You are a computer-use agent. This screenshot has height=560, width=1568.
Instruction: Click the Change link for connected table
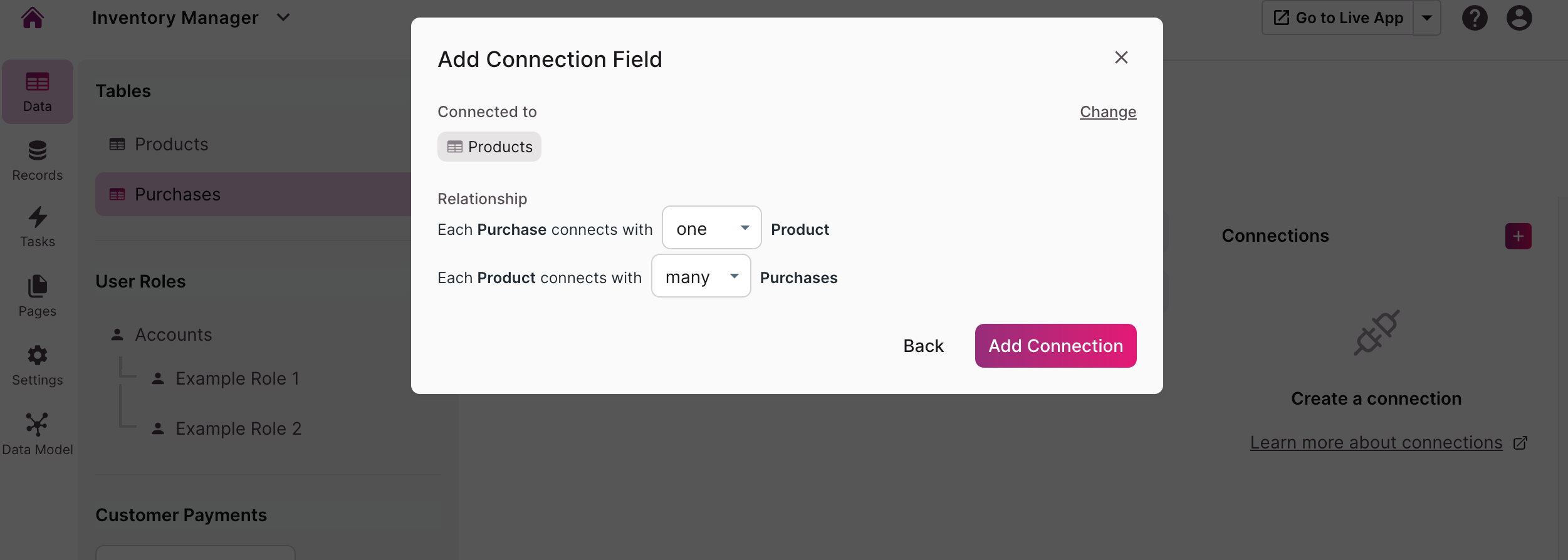1107,111
